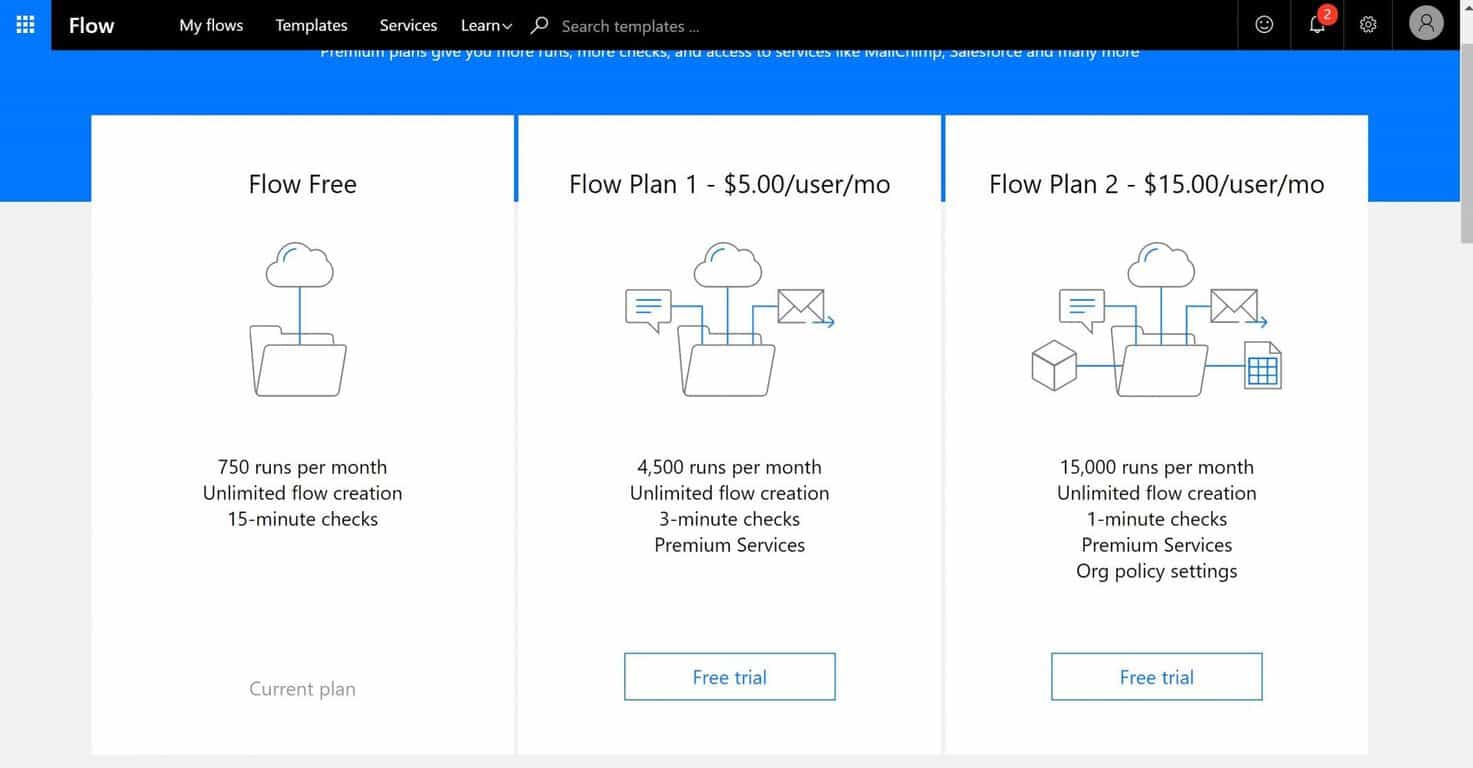This screenshot has height=768, width=1473.
Task: Open the notifications bell icon
Action: 1317,27
